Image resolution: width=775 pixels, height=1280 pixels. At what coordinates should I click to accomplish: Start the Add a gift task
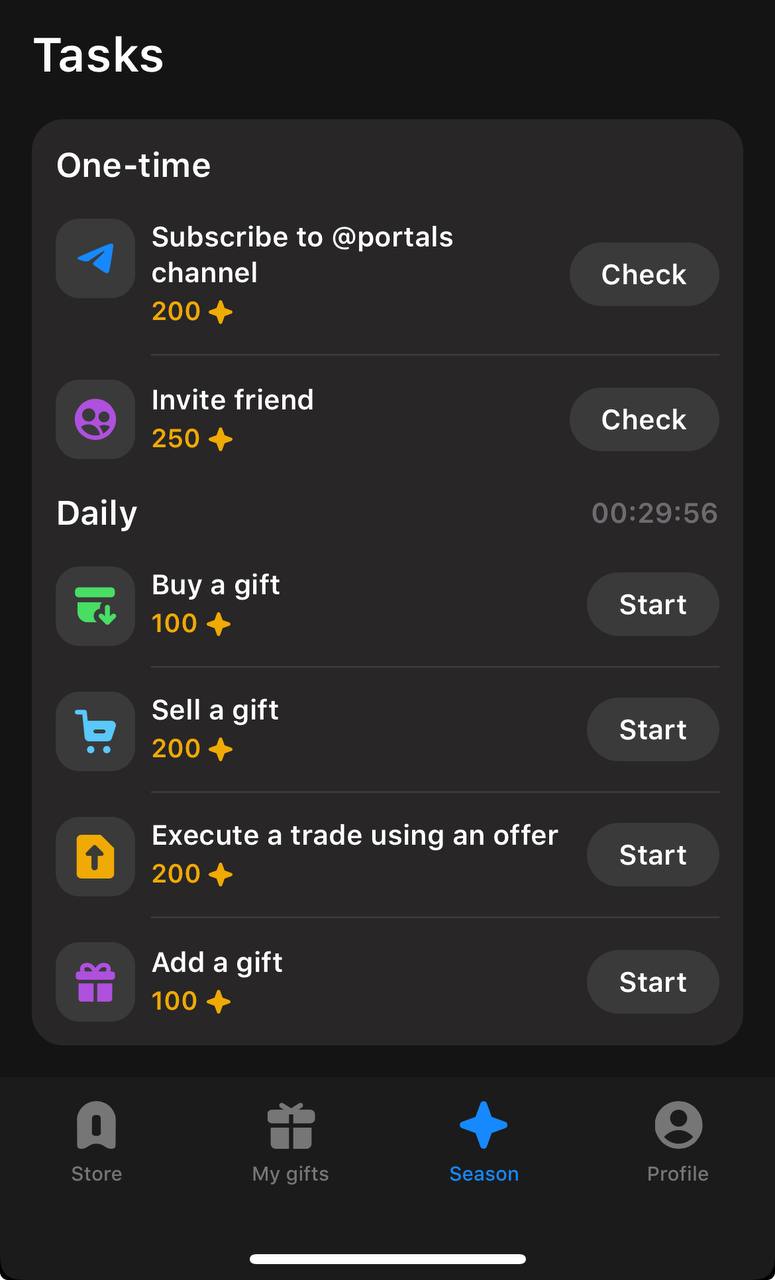pos(653,982)
